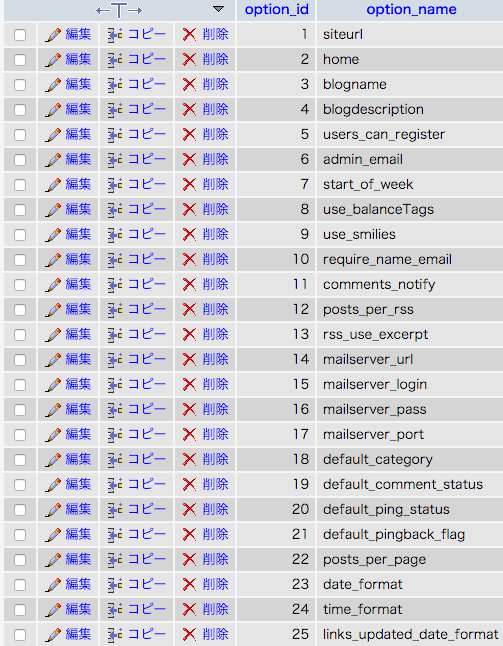
Task: Click the copy icon for default_ping_status row
Action: [115, 510]
